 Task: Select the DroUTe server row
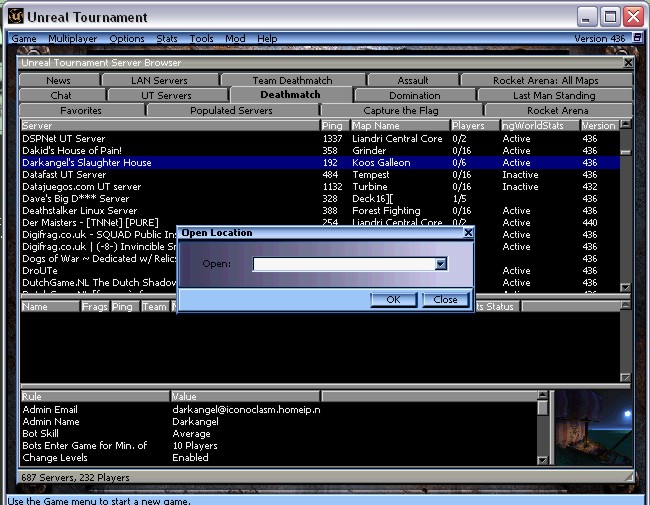(x=99, y=271)
